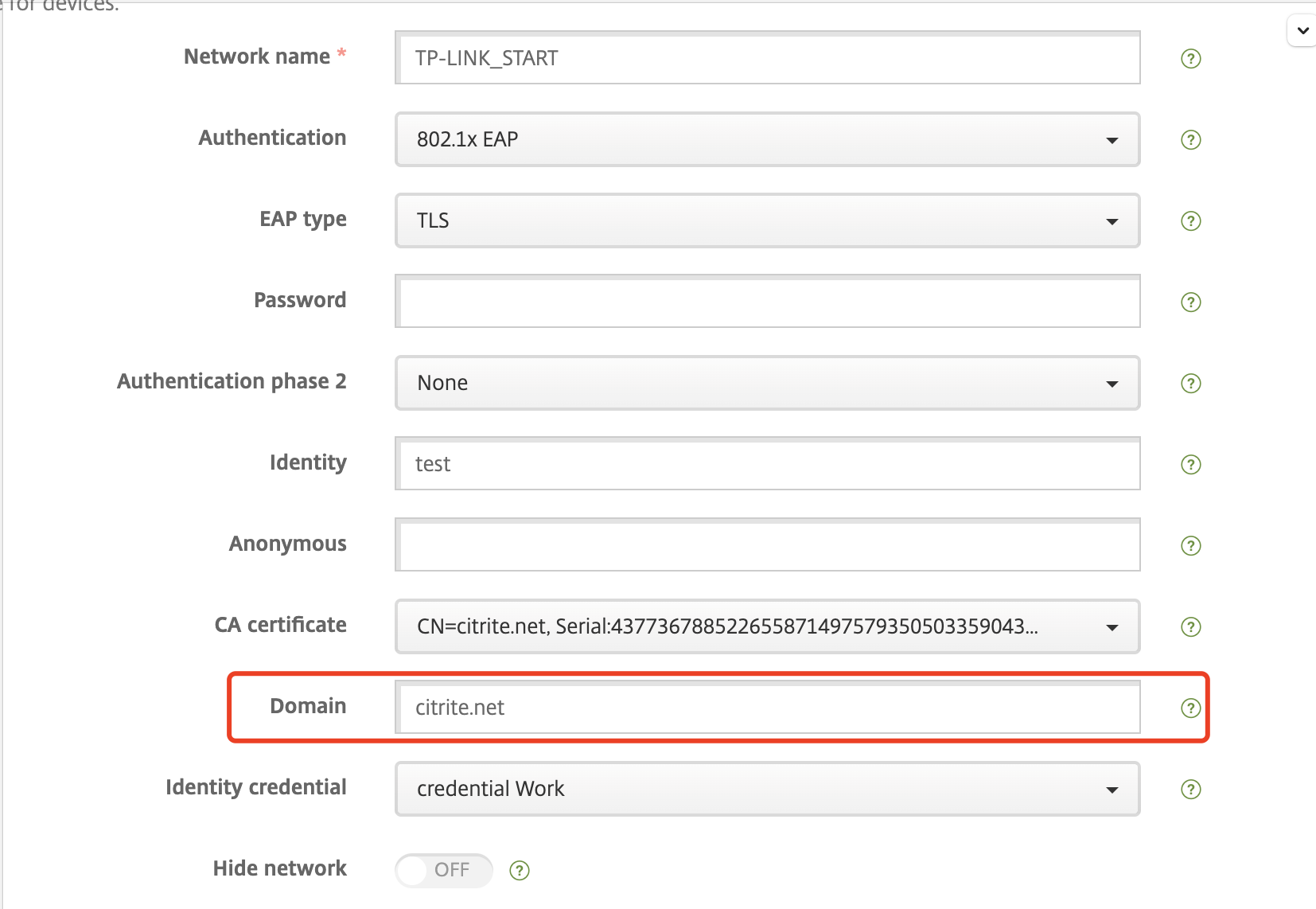Open the Authentication dropdown showing 802.1x EAP
This screenshot has height=909, width=1316.
pos(767,139)
